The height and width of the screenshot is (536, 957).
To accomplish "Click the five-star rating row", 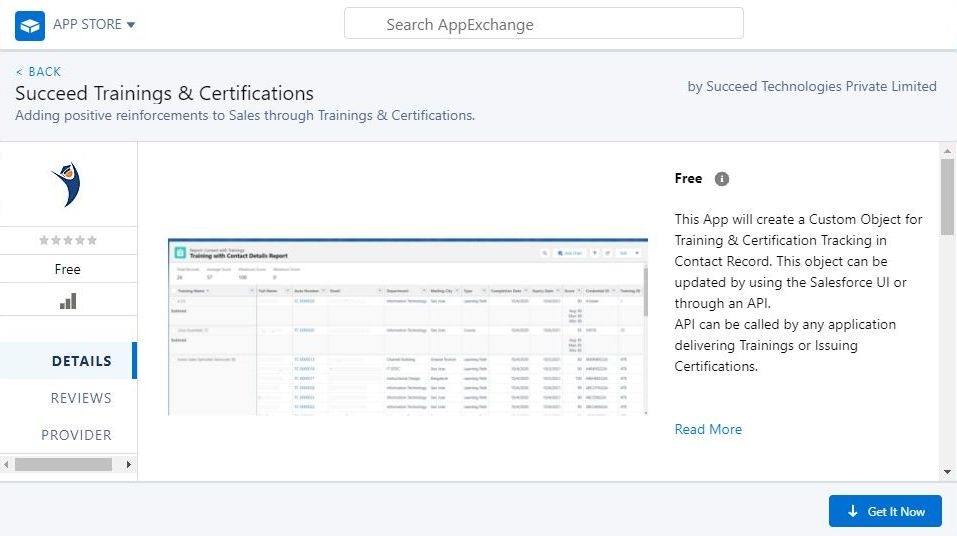I will pos(68,240).
